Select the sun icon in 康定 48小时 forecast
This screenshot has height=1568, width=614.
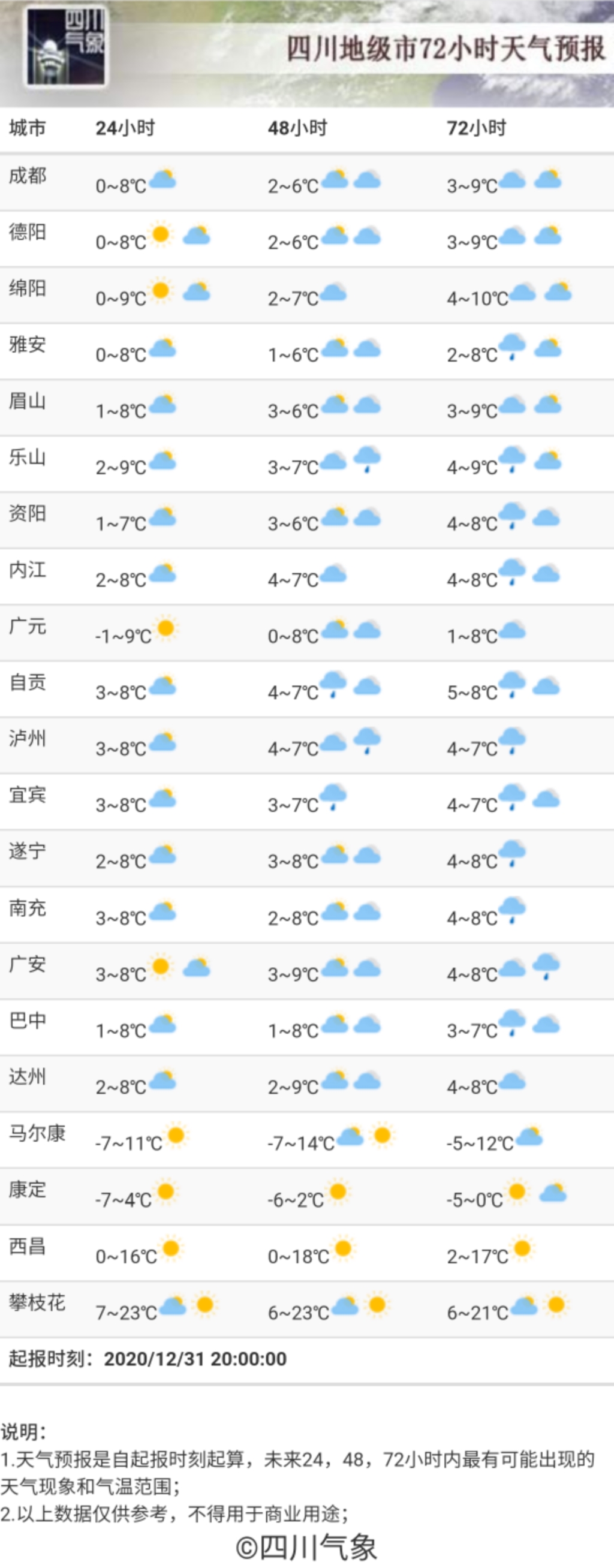click(x=338, y=1191)
